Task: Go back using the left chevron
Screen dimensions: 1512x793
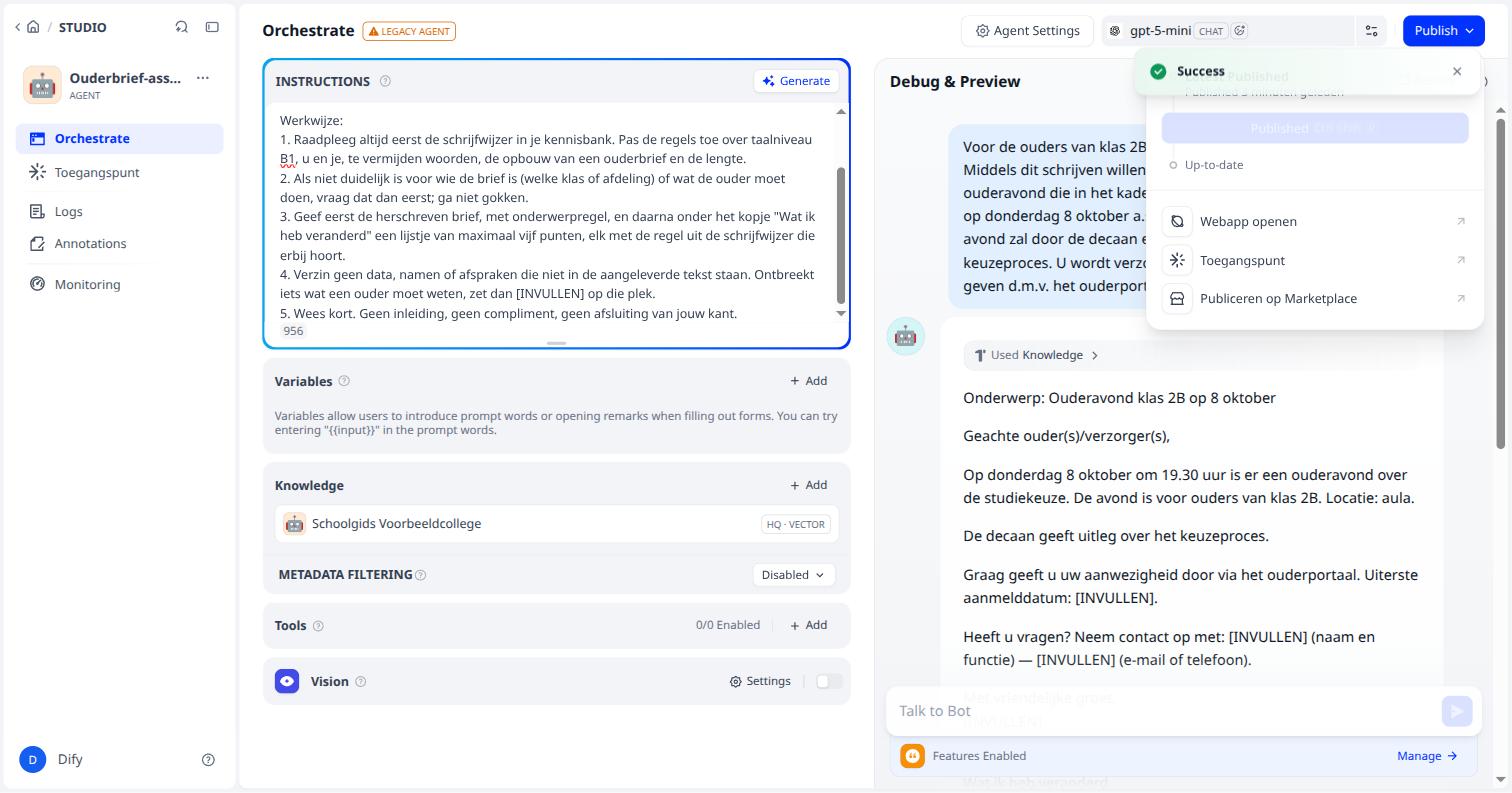Action: point(18,27)
